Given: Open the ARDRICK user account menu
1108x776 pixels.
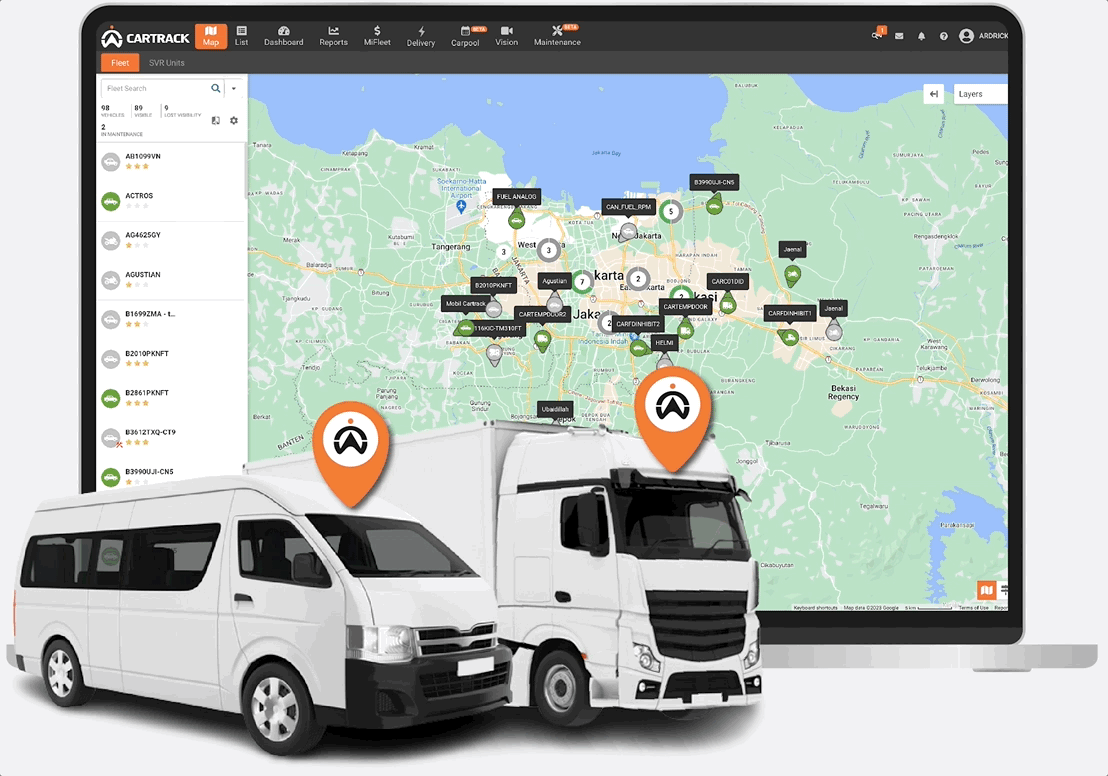Looking at the screenshot, I should click(983, 36).
